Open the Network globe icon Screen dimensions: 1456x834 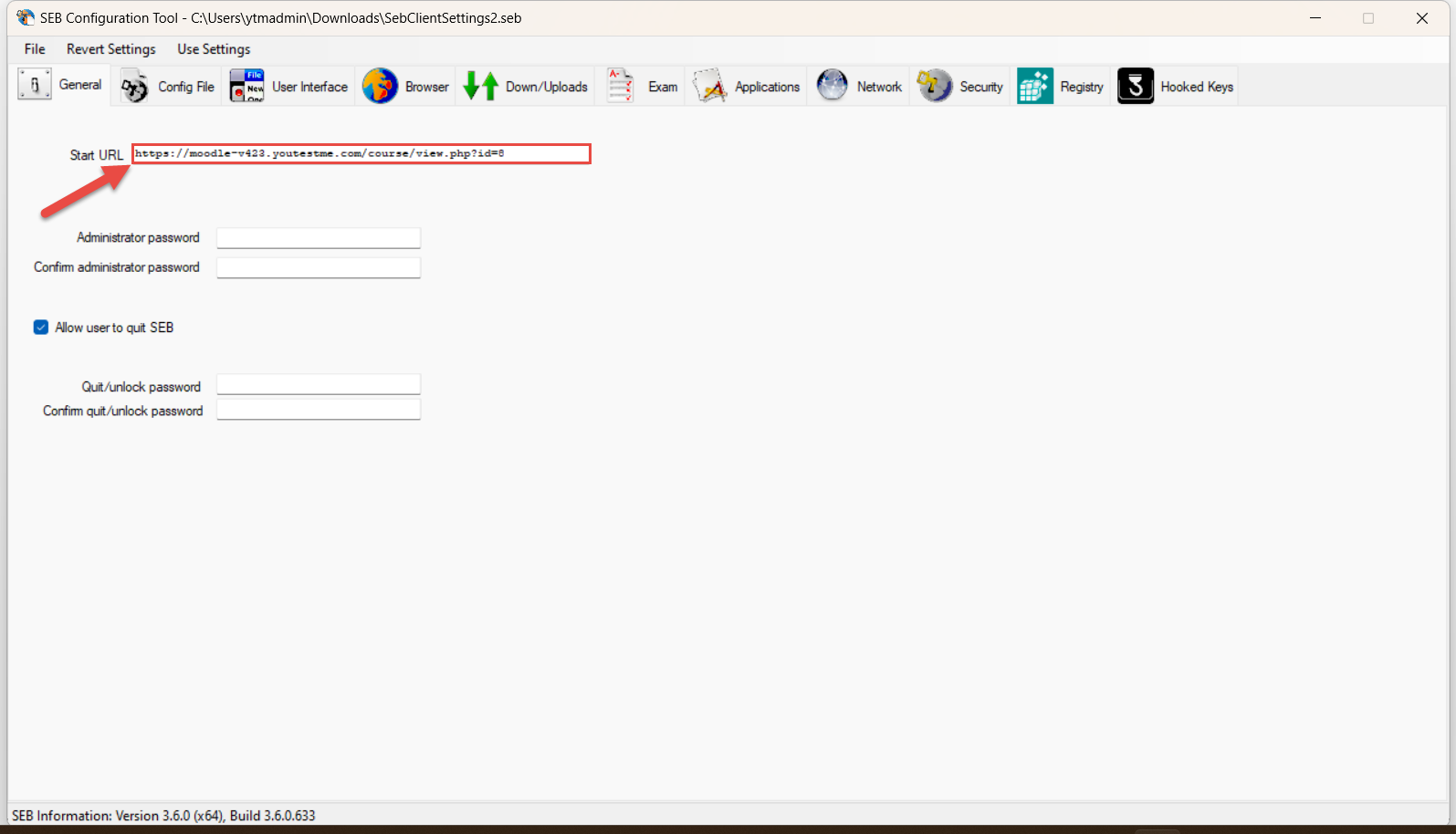point(832,87)
